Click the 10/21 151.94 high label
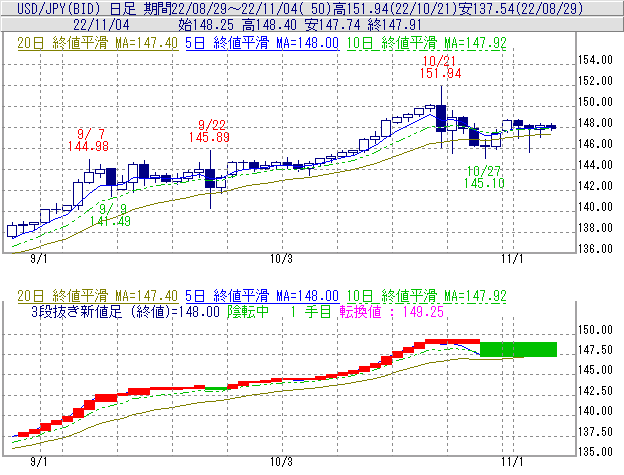The image size is (624, 475). tap(440, 67)
